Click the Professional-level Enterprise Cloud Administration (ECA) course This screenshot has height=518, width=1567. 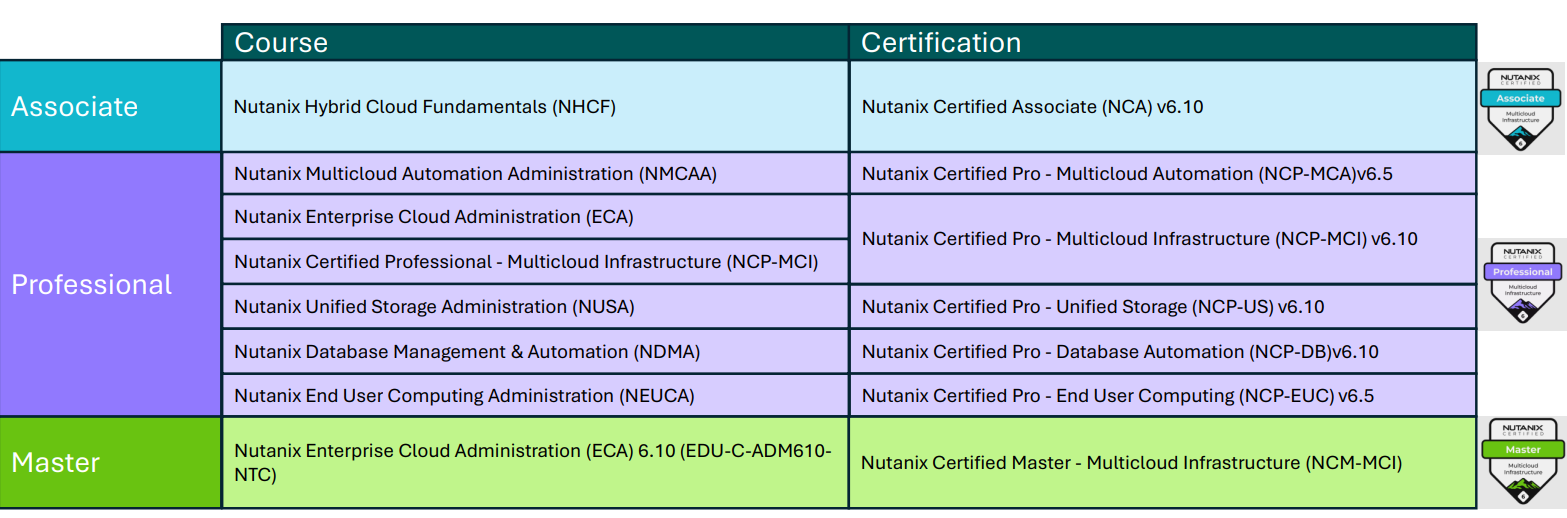pos(433,217)
